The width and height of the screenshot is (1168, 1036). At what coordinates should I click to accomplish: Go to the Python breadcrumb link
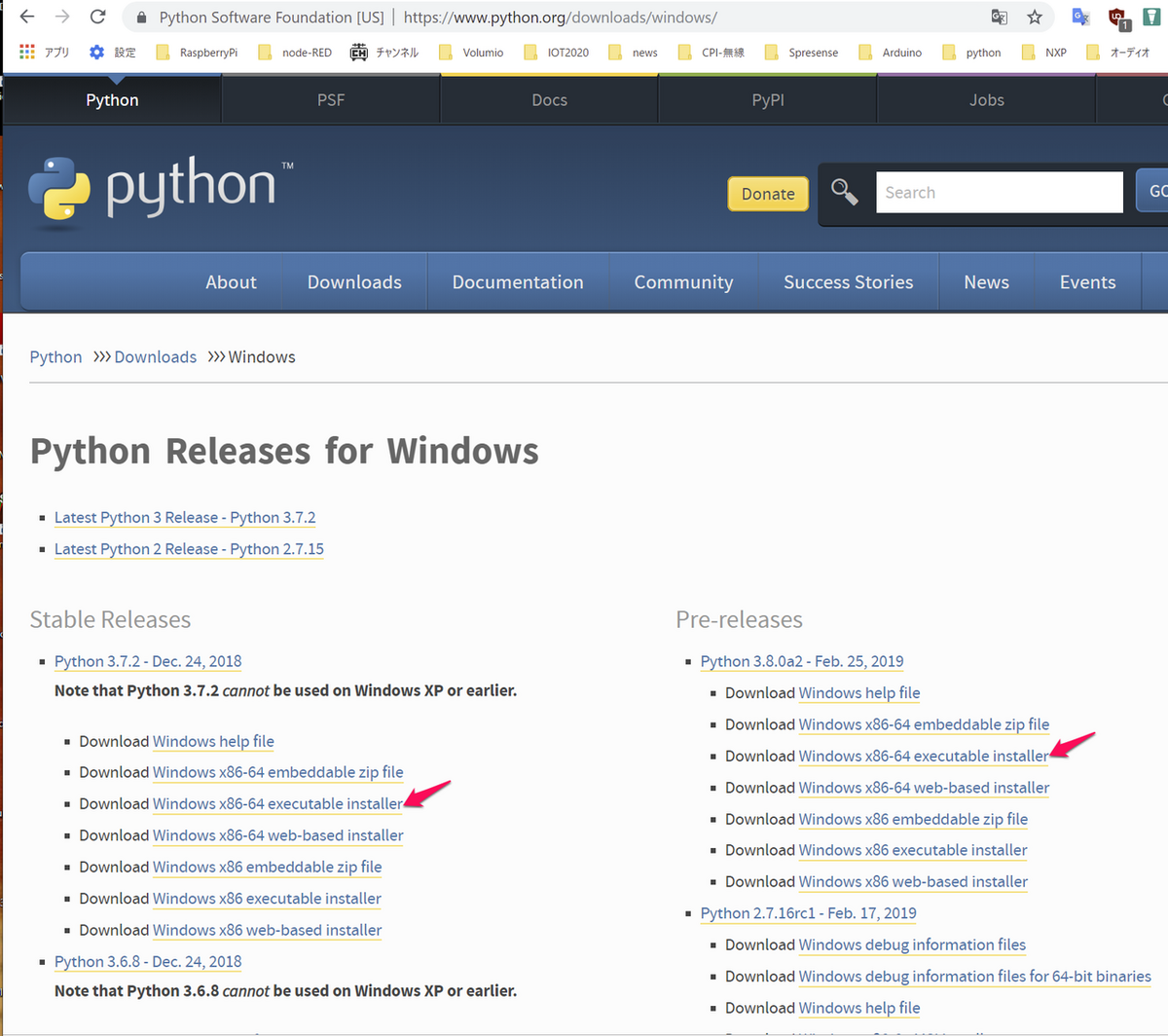point(55,357)
